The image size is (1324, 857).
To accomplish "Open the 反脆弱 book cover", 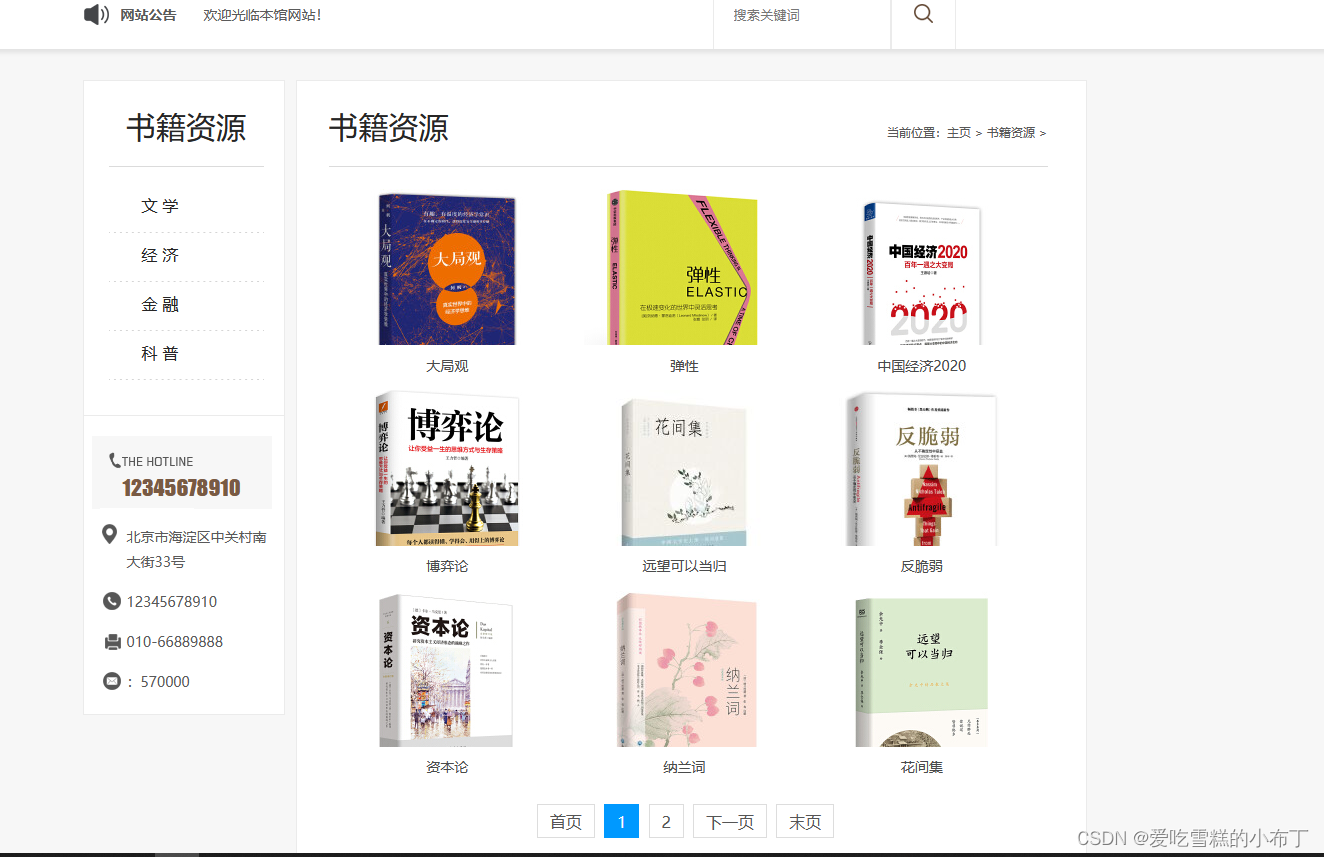I will coord(920,468).
